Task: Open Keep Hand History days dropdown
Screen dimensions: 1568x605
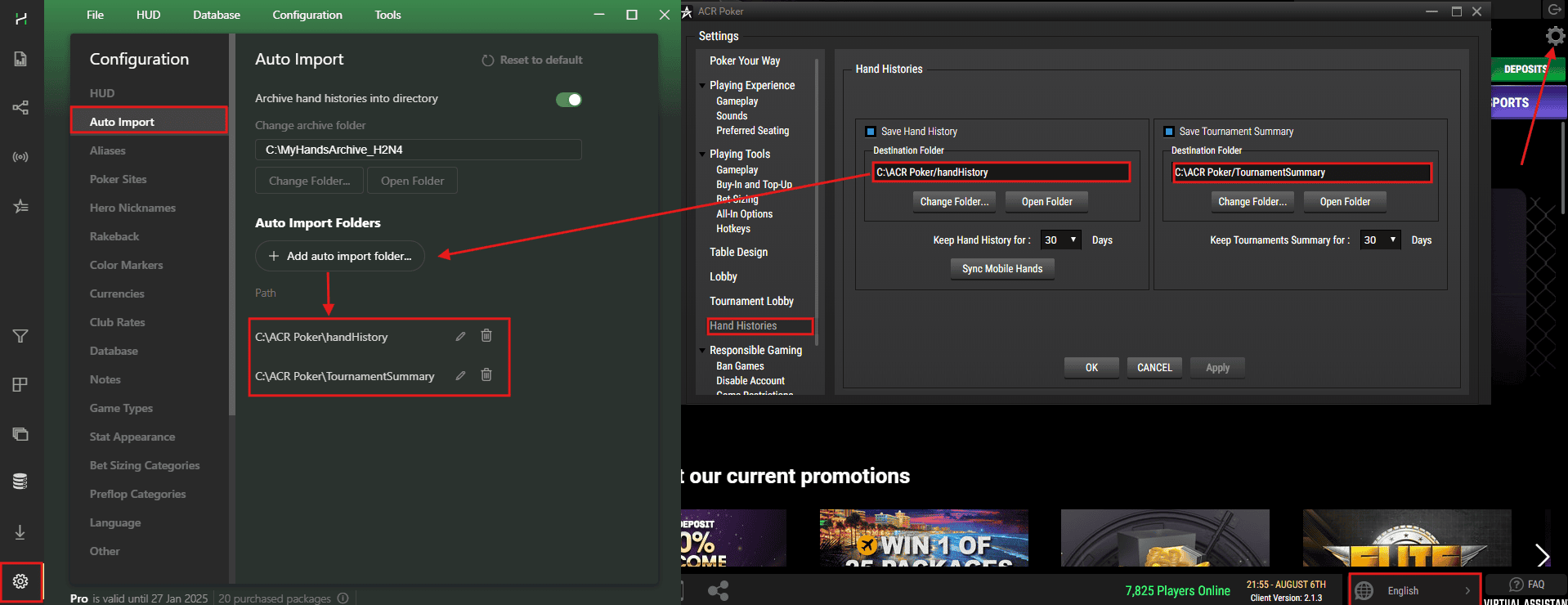Action: [x=1061, y=240]
